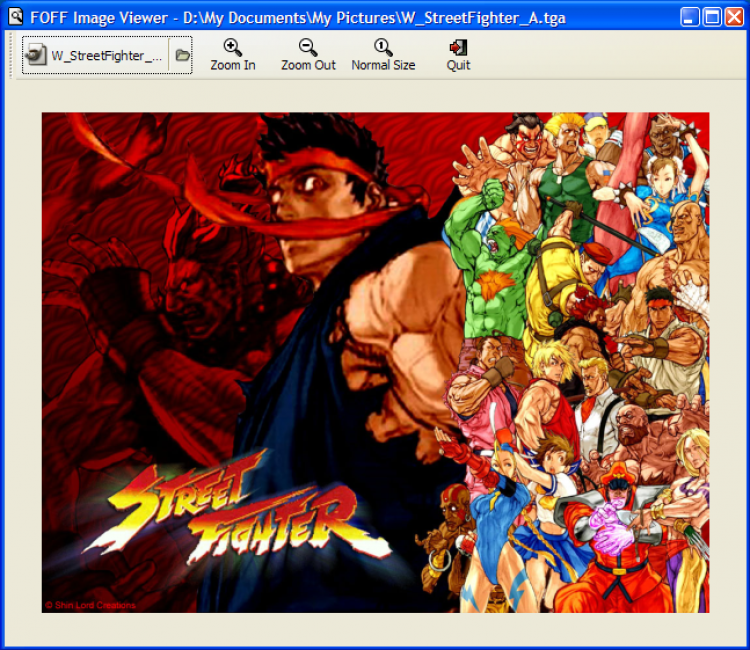Click the FOFF Image Viewer title bar icon

click(15, 17)
